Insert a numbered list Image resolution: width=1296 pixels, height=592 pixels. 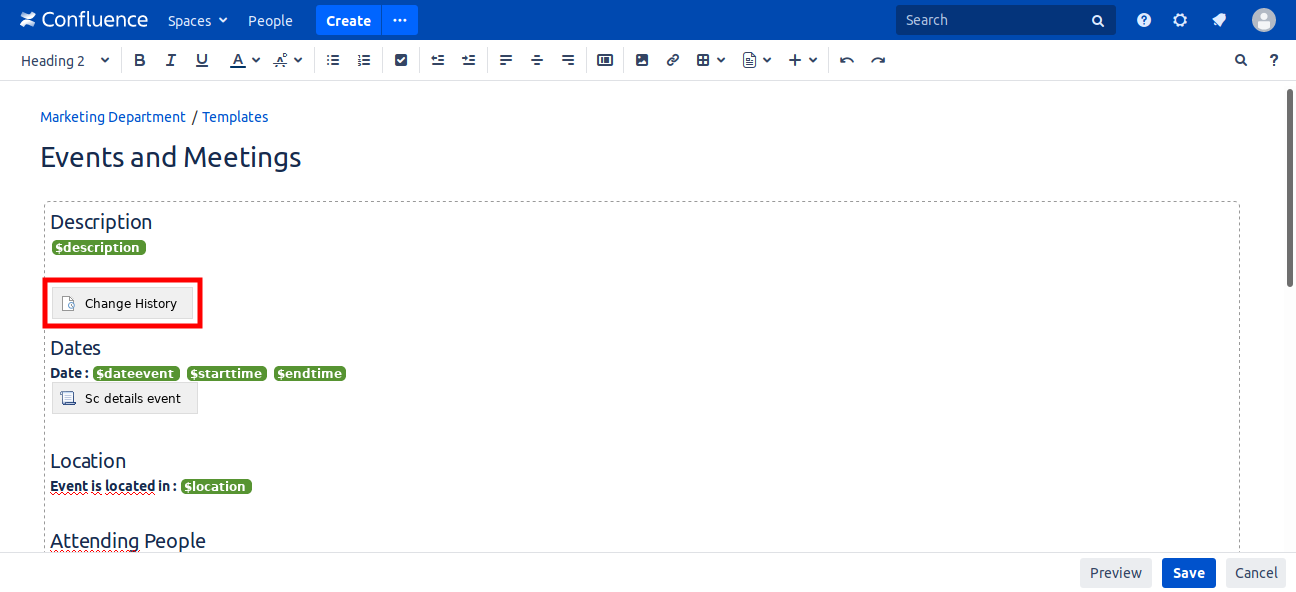[x=364, y=60]
